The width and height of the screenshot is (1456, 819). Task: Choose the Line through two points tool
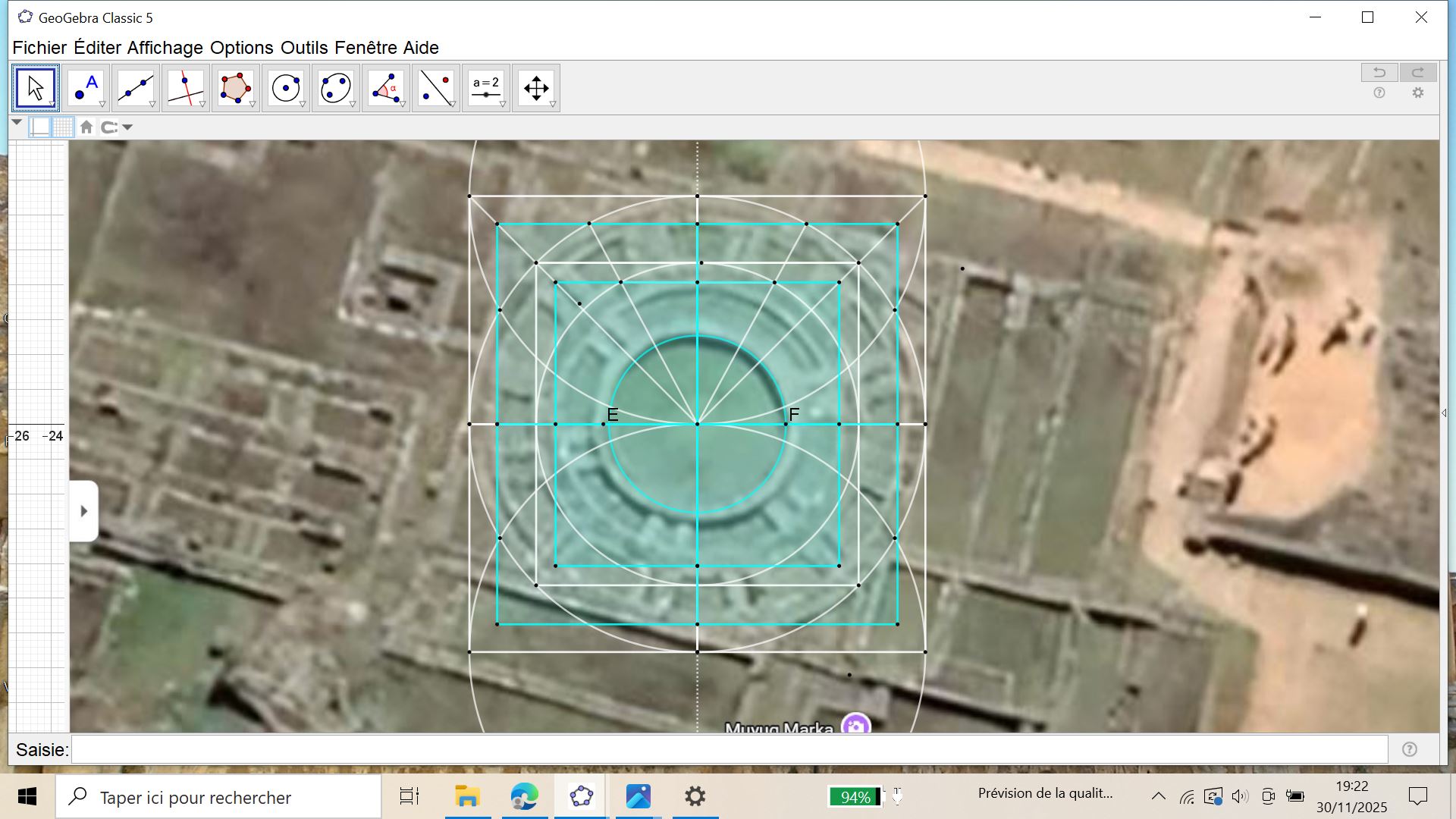point(135,88)
